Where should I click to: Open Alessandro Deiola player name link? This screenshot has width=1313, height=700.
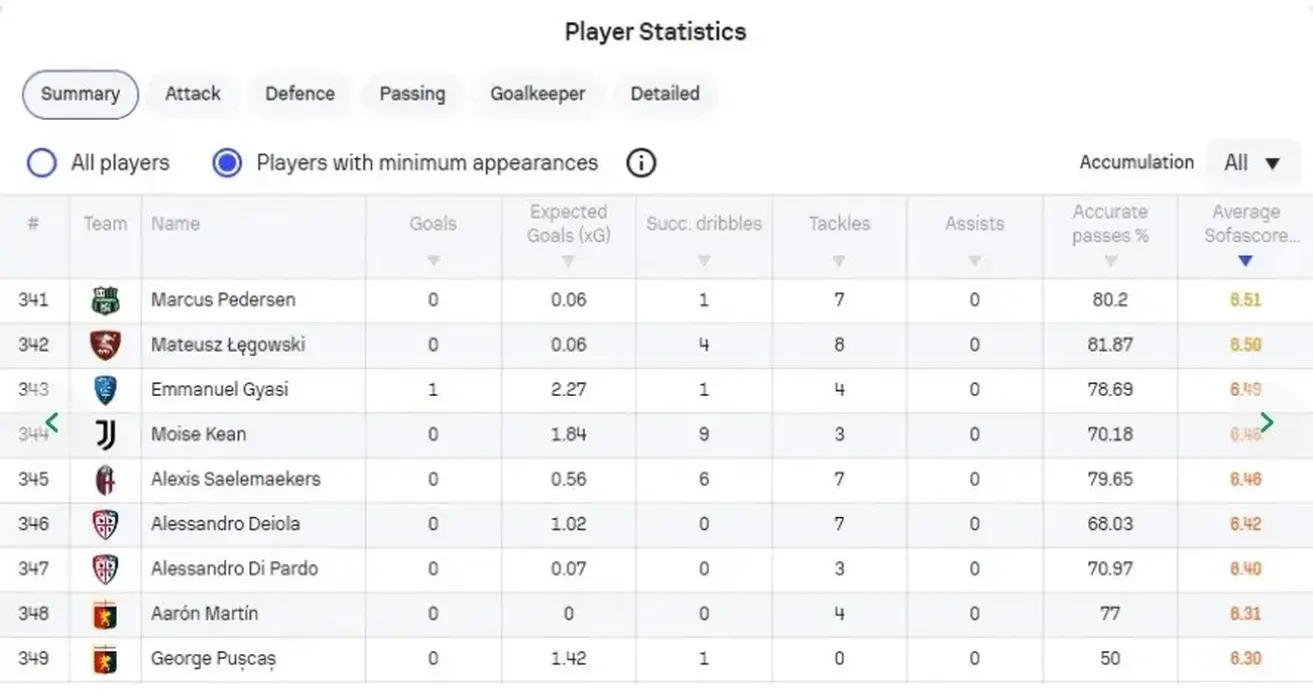[x=225, y=524]
